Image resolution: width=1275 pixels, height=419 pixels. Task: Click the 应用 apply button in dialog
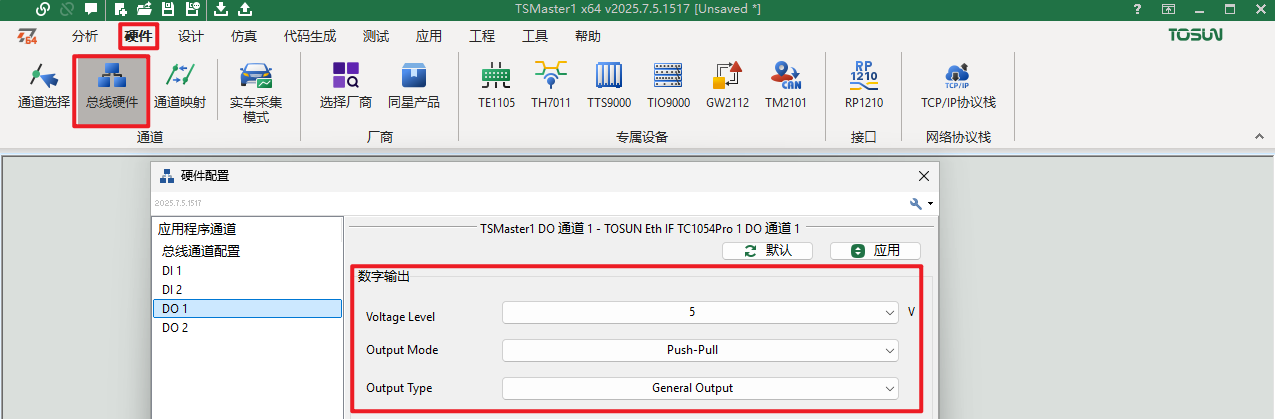click(x=875, y=251)
